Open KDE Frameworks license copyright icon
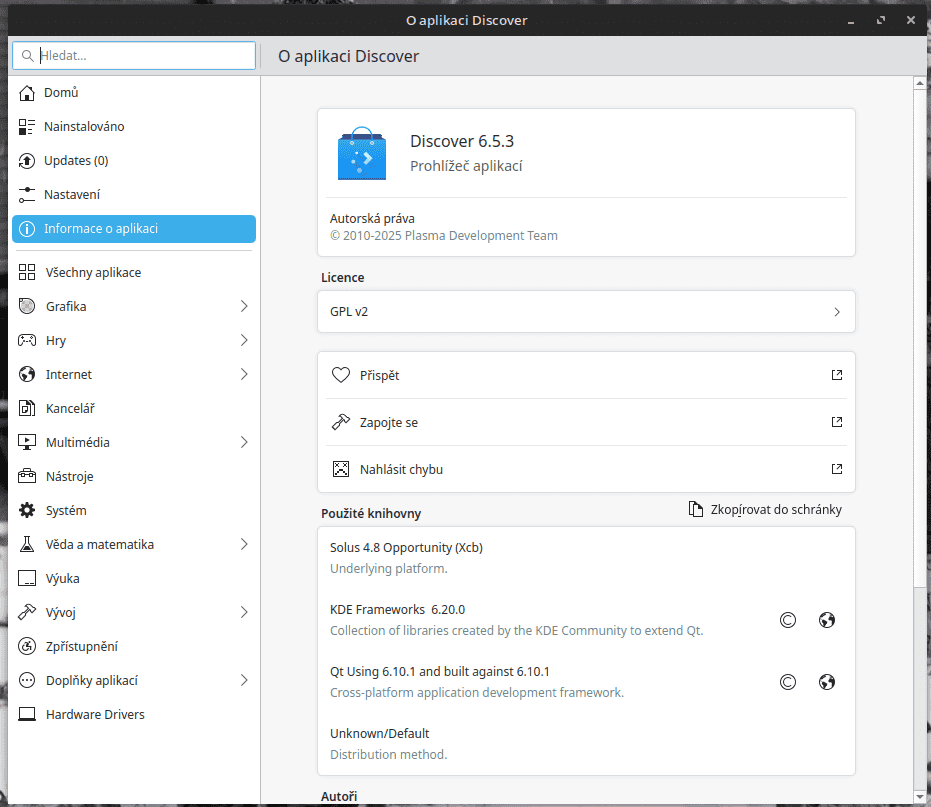The width and height of the screenshot is (931, 807). pyautogui.click(x=788, y=620)
